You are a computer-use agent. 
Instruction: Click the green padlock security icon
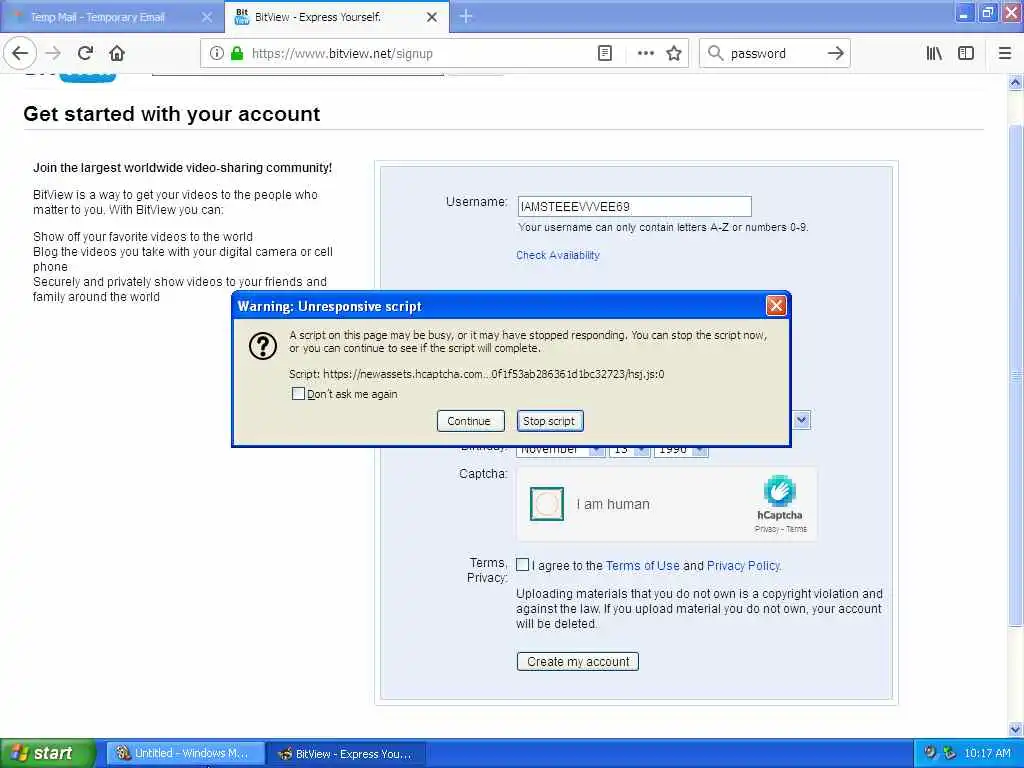(x=237, y=53)
